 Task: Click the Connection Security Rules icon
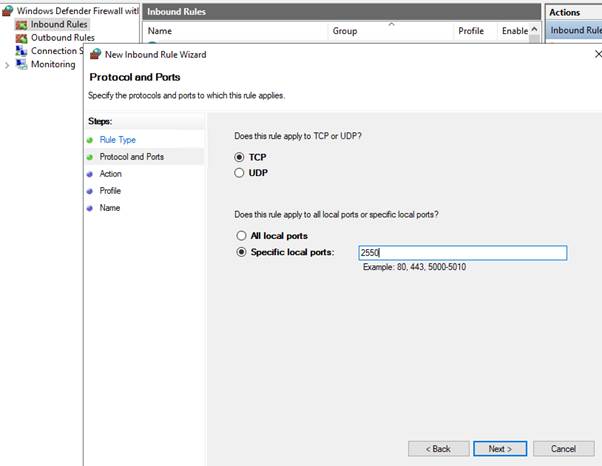point(21,51)
